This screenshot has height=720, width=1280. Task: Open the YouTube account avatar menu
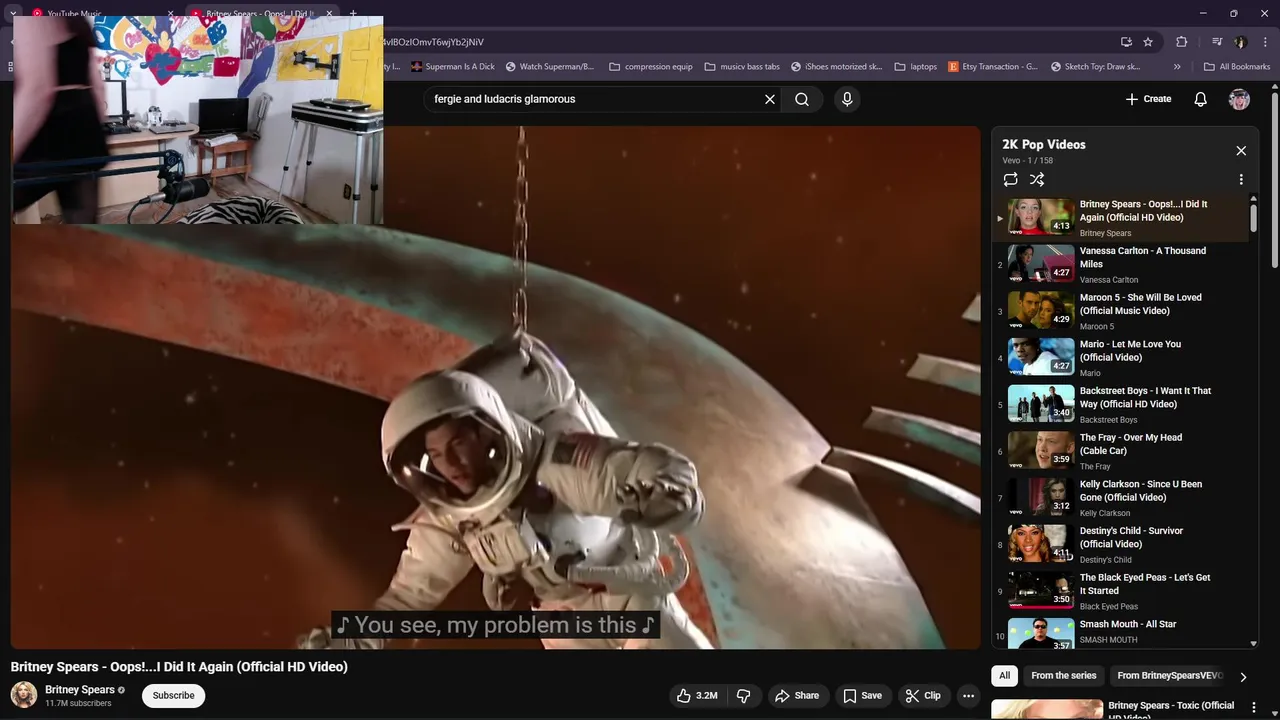pos(1239,99)
